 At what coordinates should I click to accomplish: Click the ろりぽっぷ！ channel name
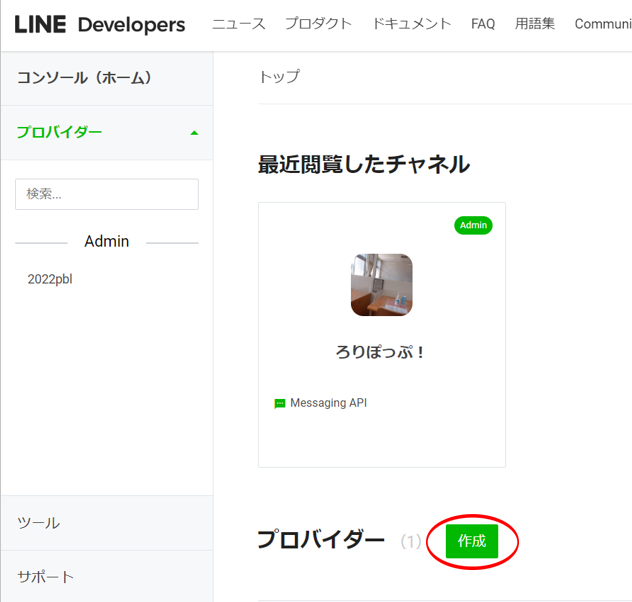pyautogui.click(x=381, y=352)
